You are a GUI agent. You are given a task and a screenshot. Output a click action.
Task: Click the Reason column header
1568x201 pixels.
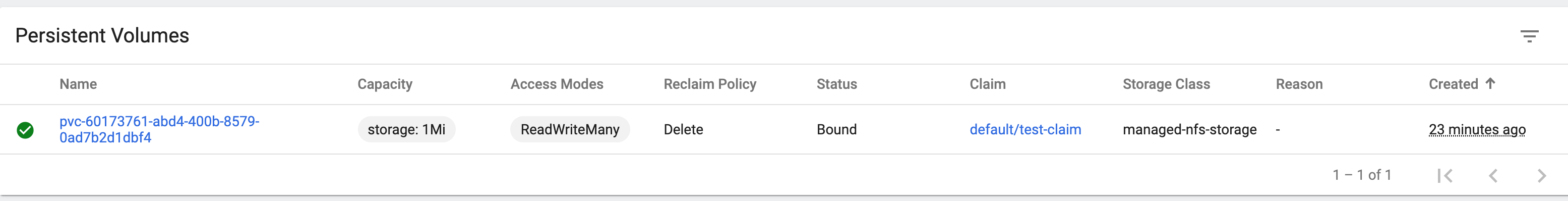1299,84
